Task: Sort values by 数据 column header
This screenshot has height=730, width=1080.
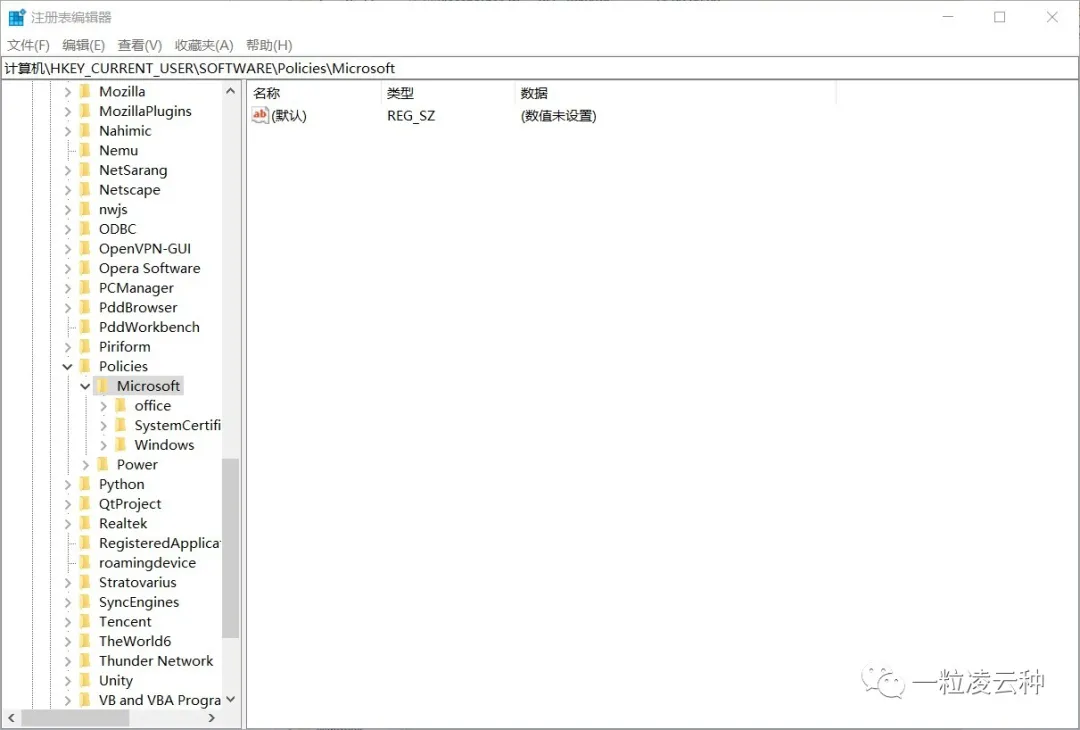Action: click(x=675, y=93)
